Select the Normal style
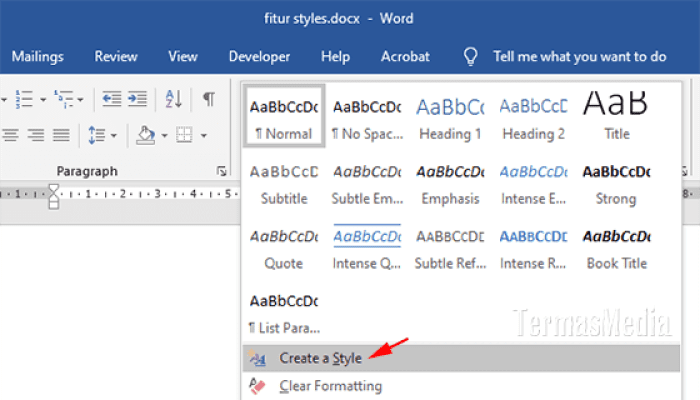Screen dimensions: 700x400 click(284, 116)
